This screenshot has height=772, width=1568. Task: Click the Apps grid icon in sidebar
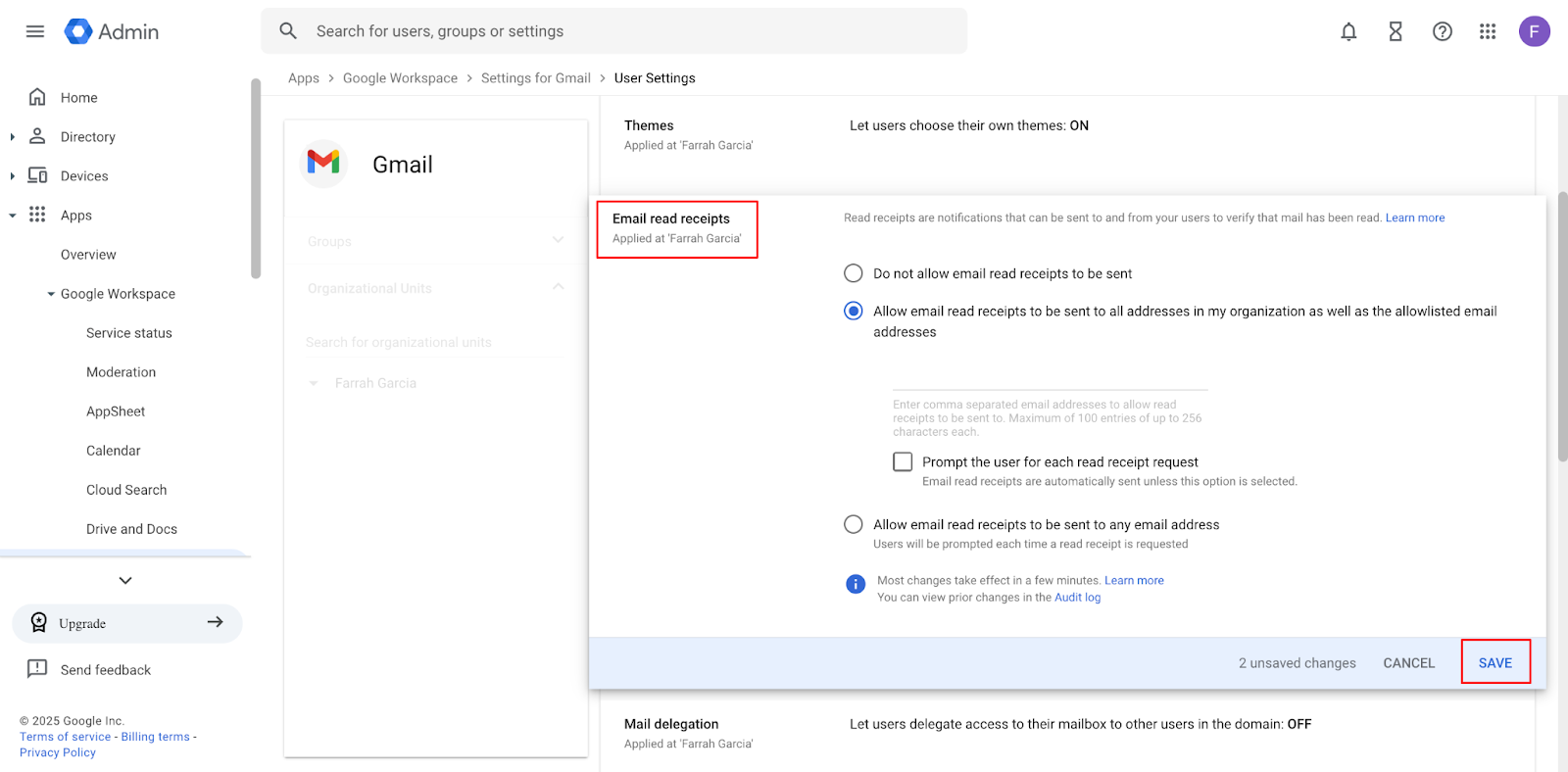pyautogui.click(x=37, y=215)
